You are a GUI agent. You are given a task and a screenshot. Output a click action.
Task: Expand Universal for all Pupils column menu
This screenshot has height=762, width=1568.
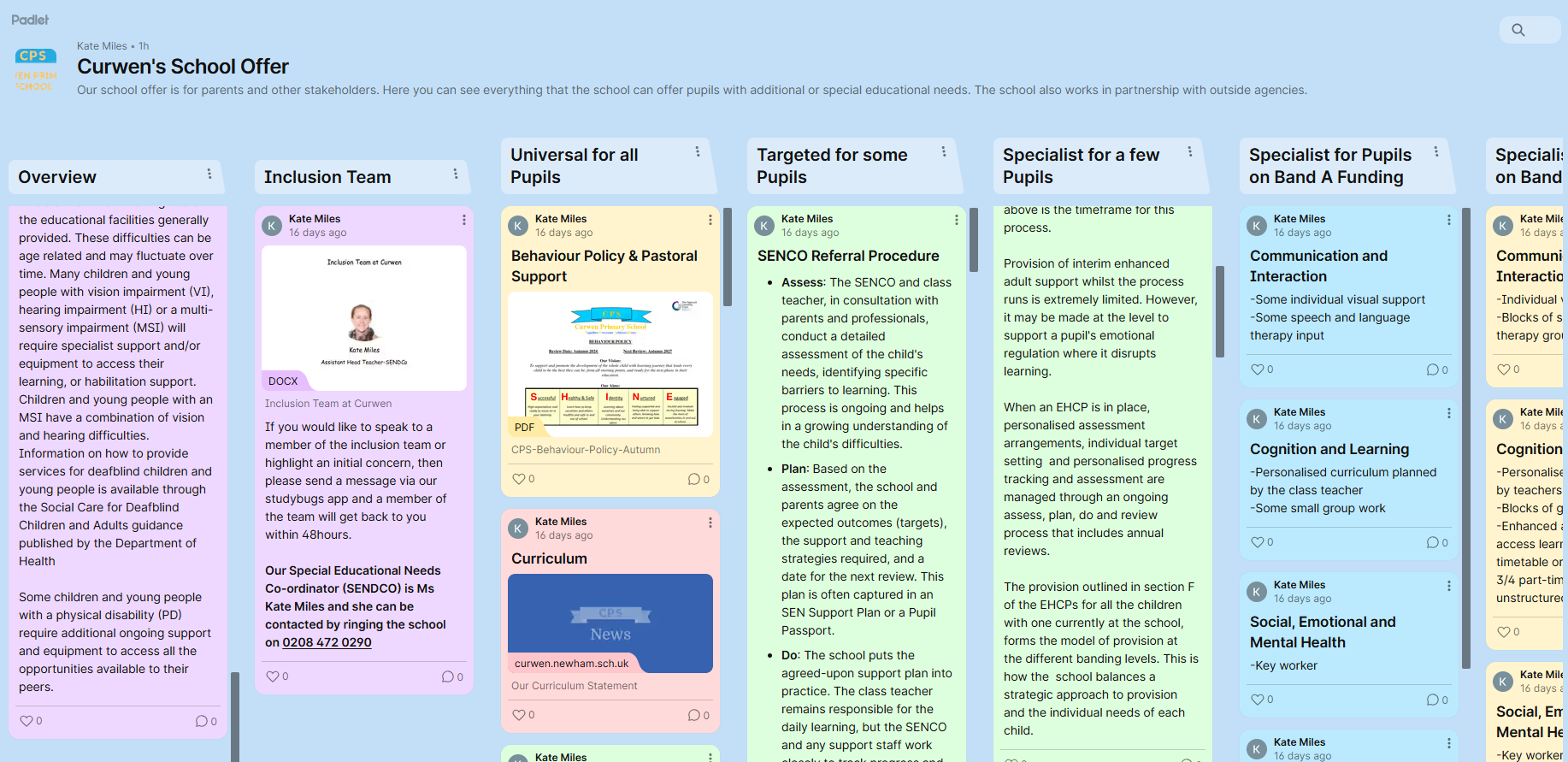[x=698, y=151]
